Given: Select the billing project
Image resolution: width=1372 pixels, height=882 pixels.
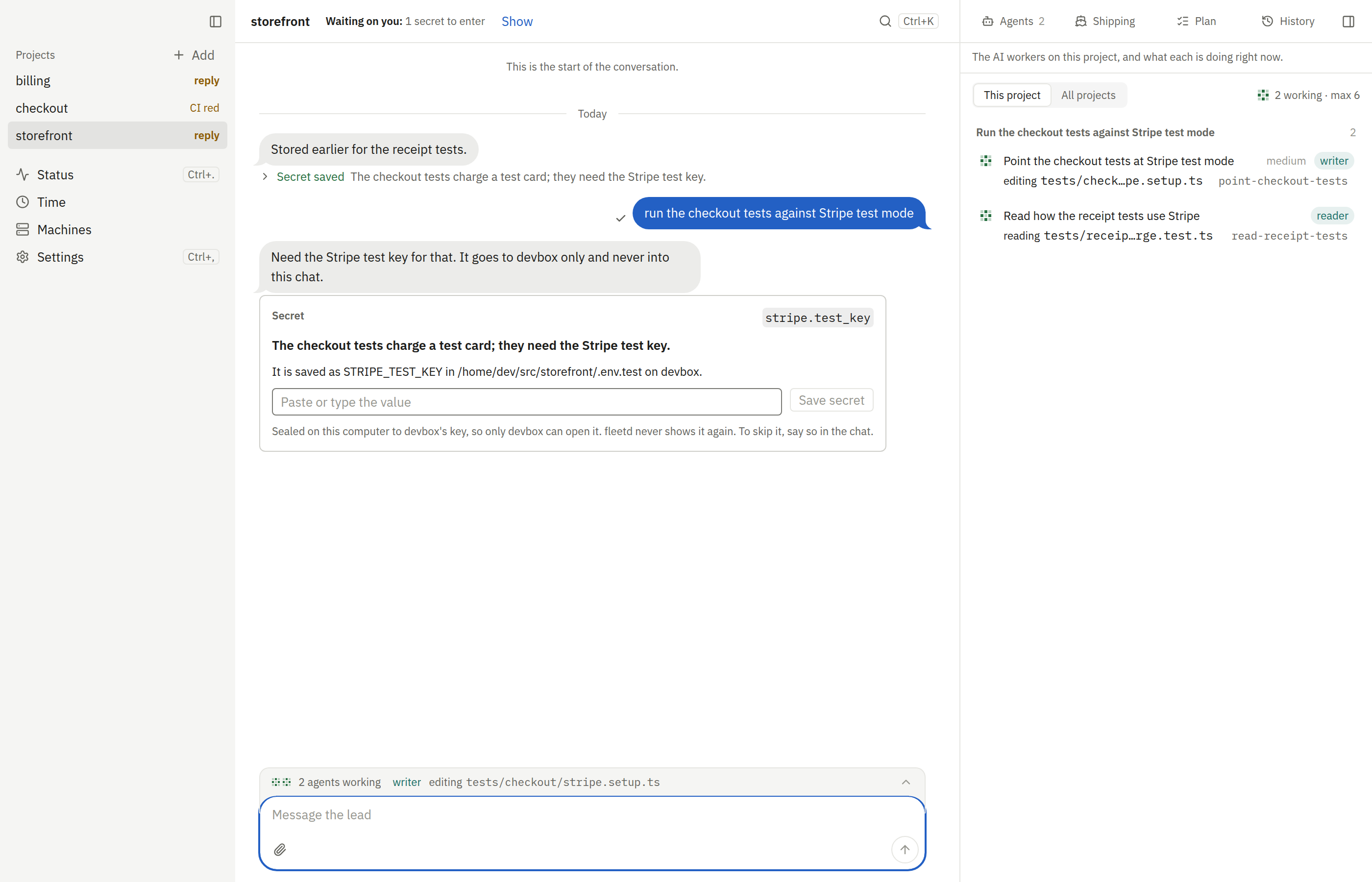Looking at the screenshot, I should [118, 81].
